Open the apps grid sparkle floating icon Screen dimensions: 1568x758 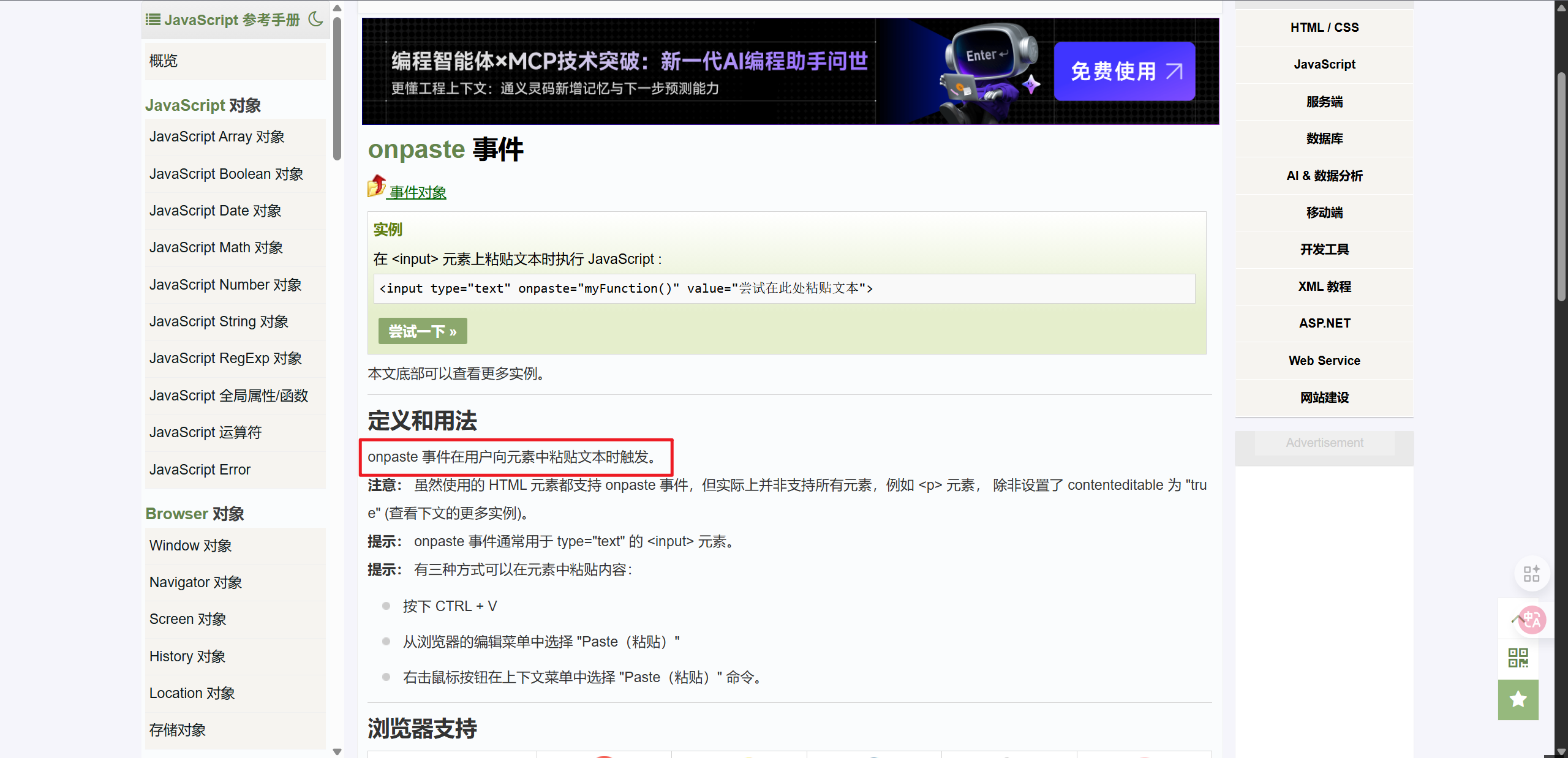tap(1531, 574)
